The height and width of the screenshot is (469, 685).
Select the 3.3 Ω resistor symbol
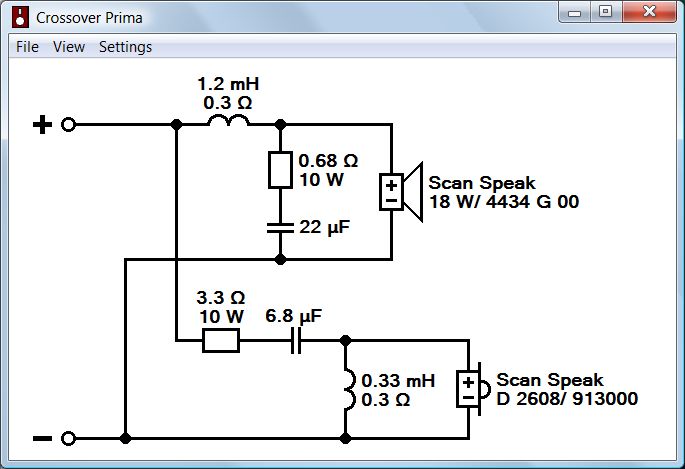pyautogui.click(x=221, y=341)
